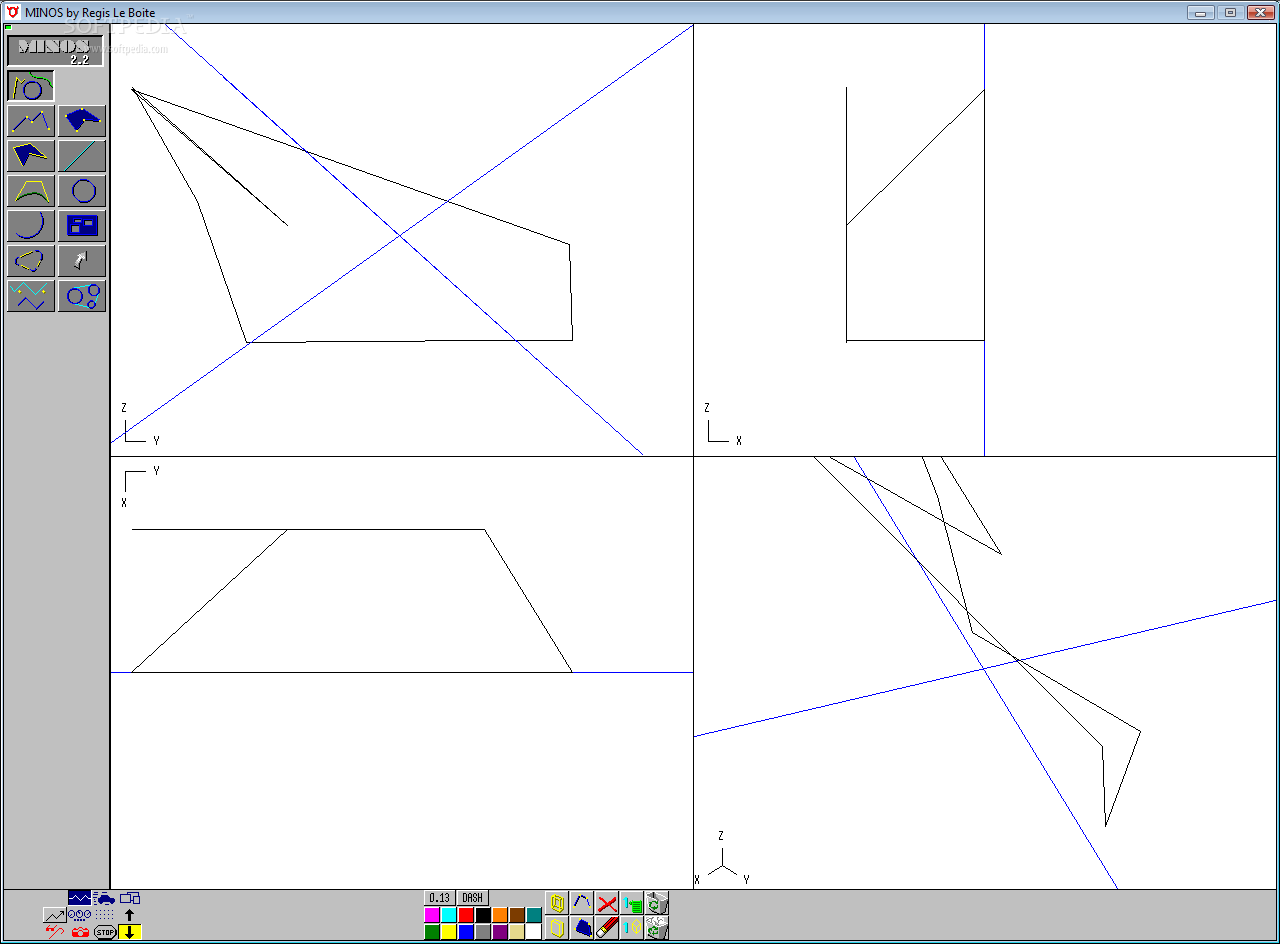The width and height of the screenshot is (1280, 944).
Task: Click the filled blue surface icon
Action: click(582, 928)
